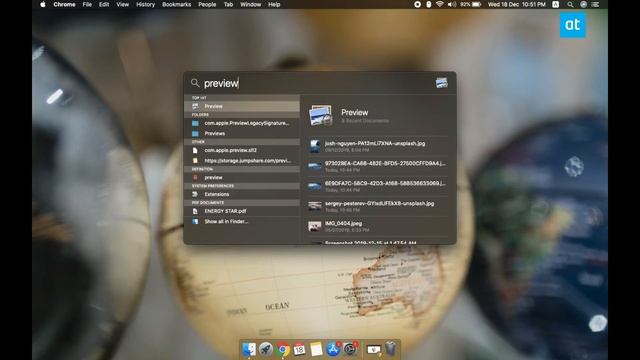Open the Window menu
Screen dimensions: 640x360
[x=251, y=4]
